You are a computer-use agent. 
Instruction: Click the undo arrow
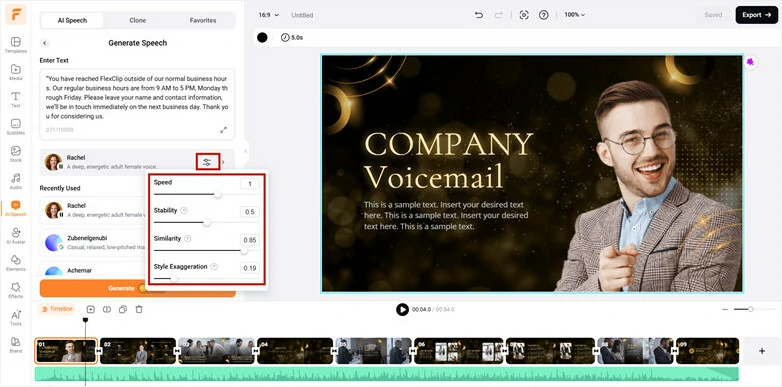[x=479, y=15]
